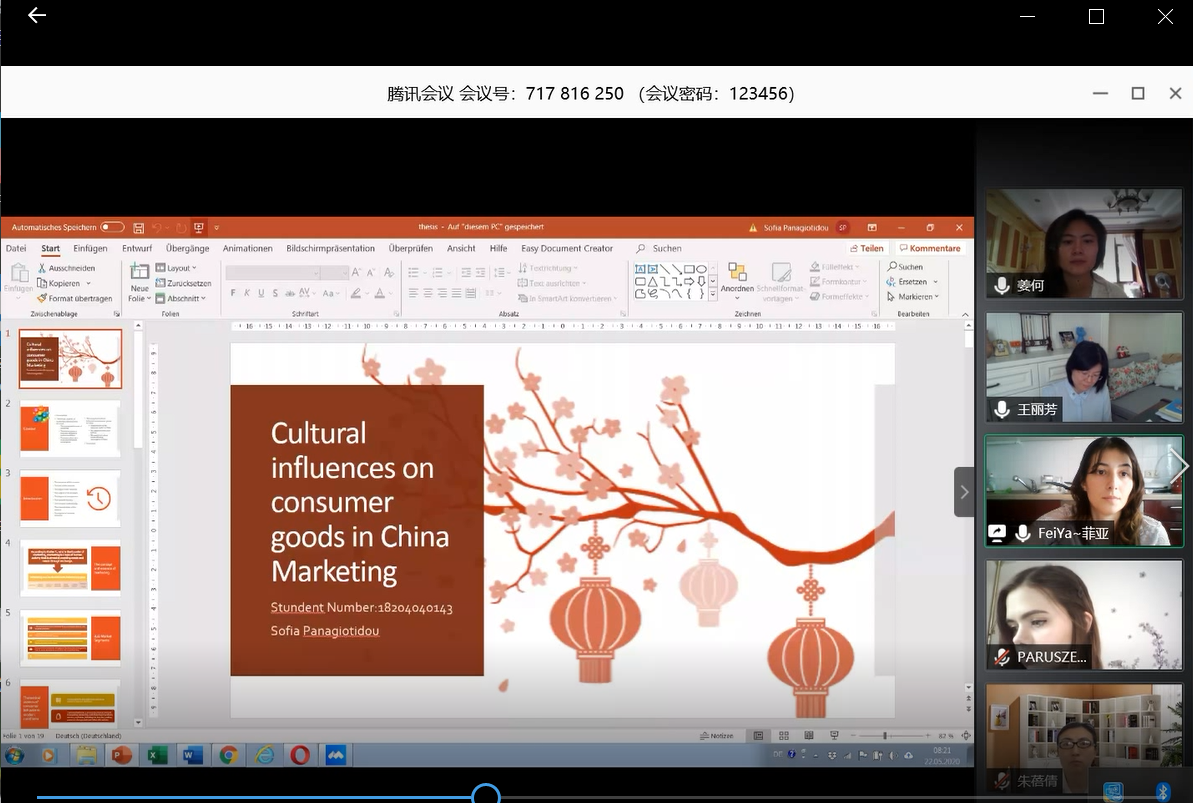Select the Ausschneiden scissors icon
Image resolution: width=1193 pixels, height=803 pixels.
click(x=42, y=268)
